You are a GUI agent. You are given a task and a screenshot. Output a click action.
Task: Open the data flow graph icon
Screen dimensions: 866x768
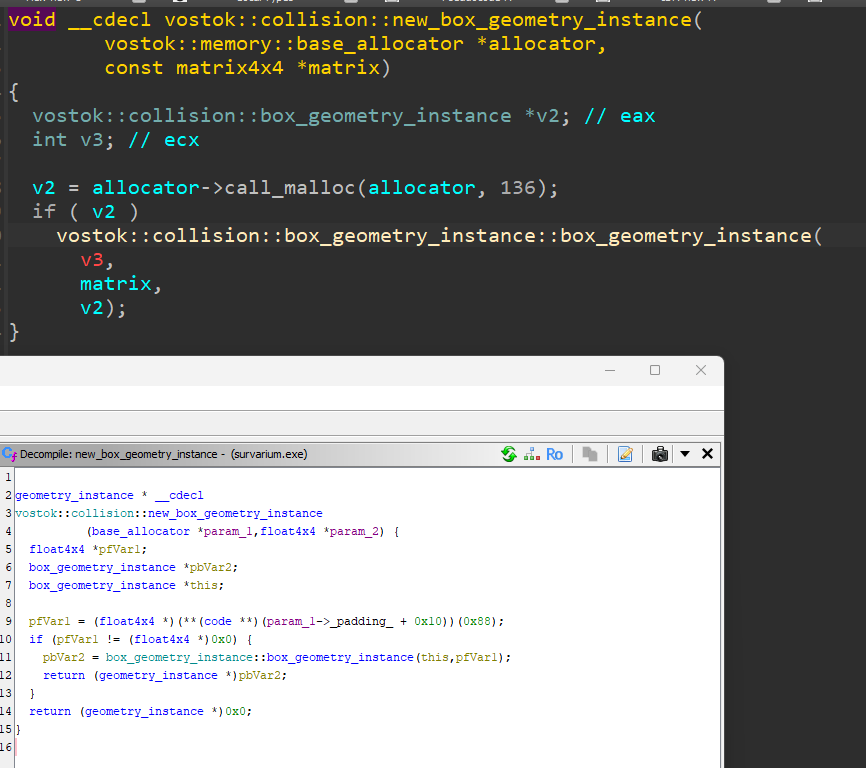click(531, 454)
